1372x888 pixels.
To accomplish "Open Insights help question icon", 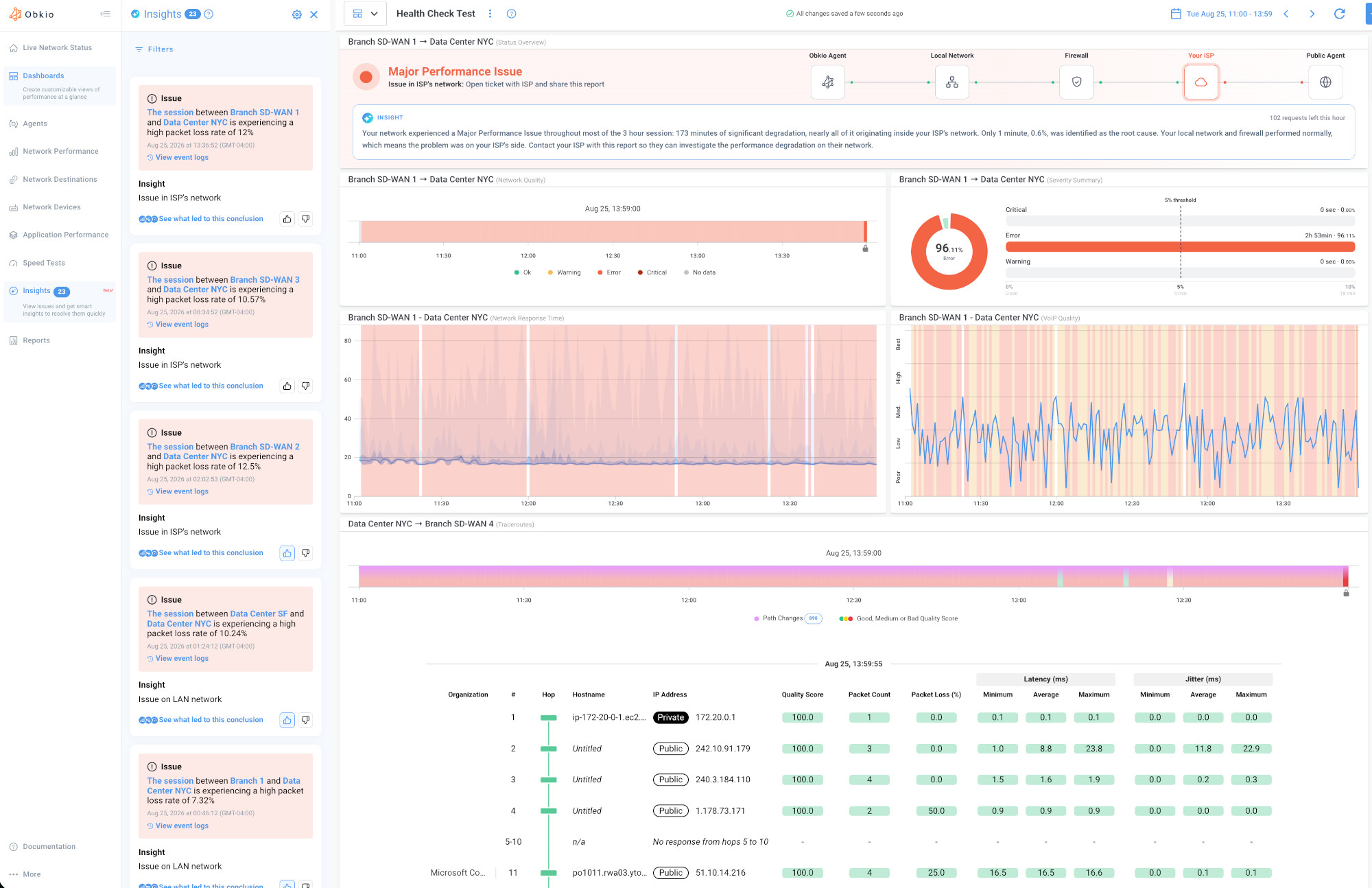I will (x=209, y=14).
